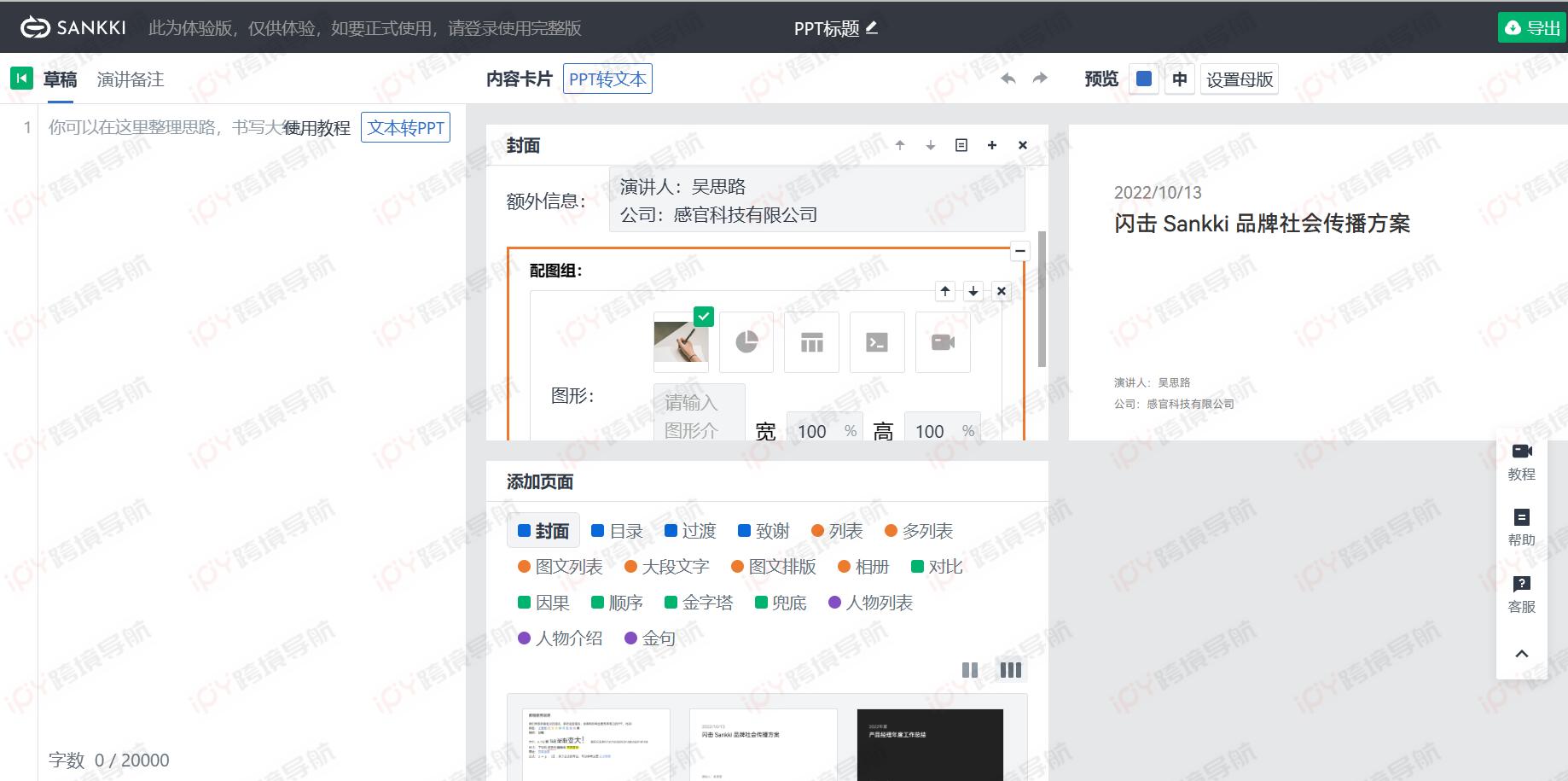1568x781 pixels.
Task: Select the photo image type thumbnail
Action: 680,342
